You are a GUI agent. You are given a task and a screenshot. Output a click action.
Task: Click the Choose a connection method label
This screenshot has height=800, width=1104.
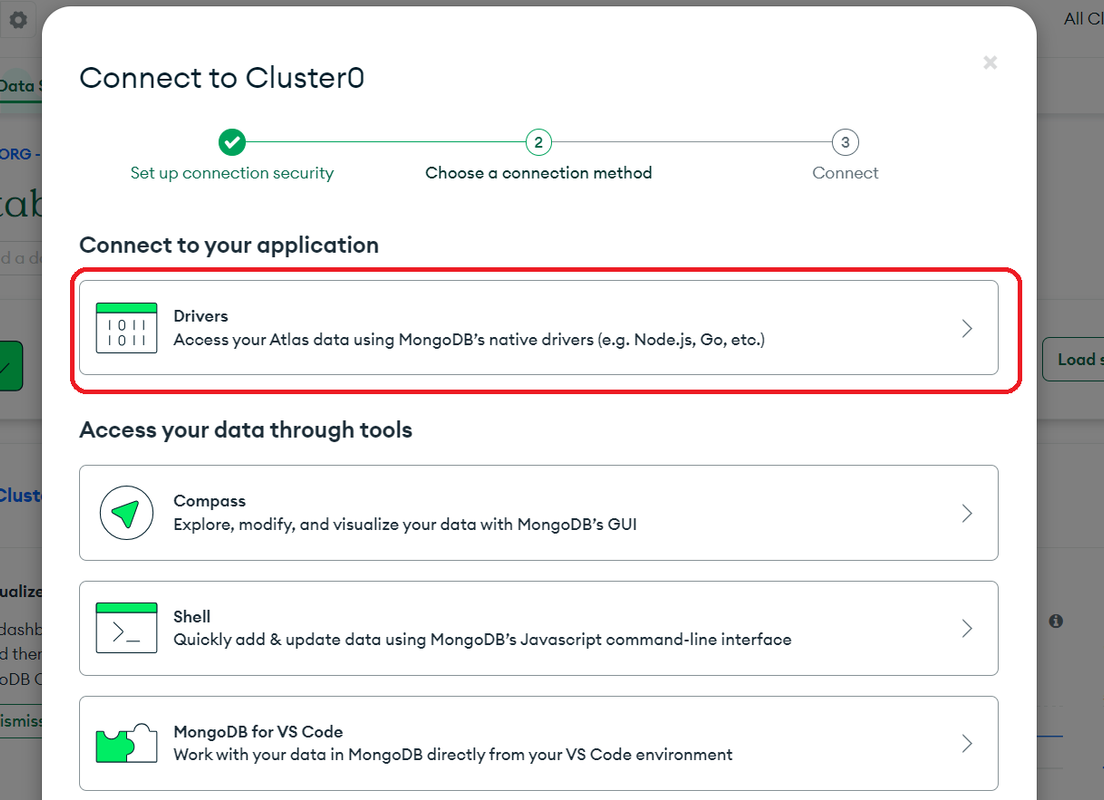pyautogui.click(x=539, y=173)
